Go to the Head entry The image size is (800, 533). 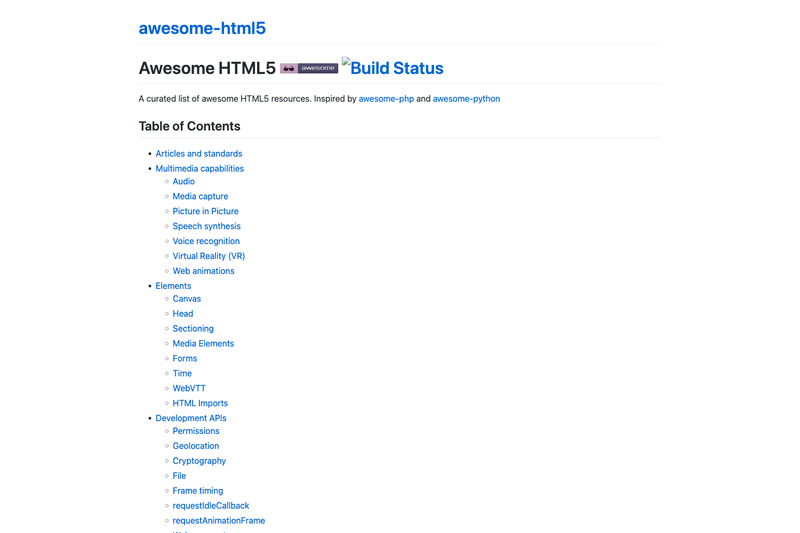click(x=183, y=314)
